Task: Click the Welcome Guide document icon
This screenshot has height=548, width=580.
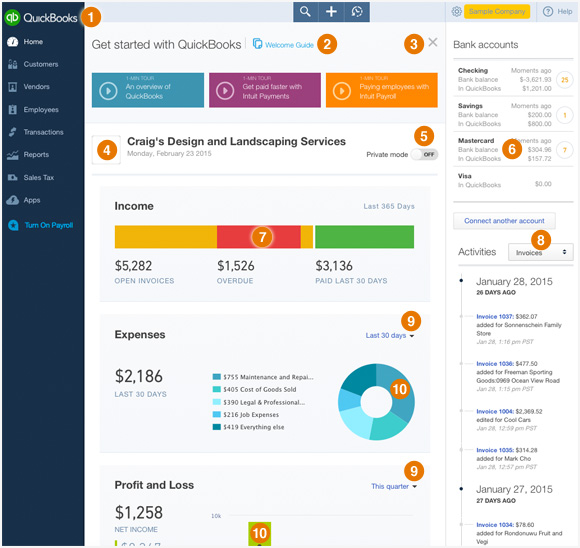Action: 257,44
